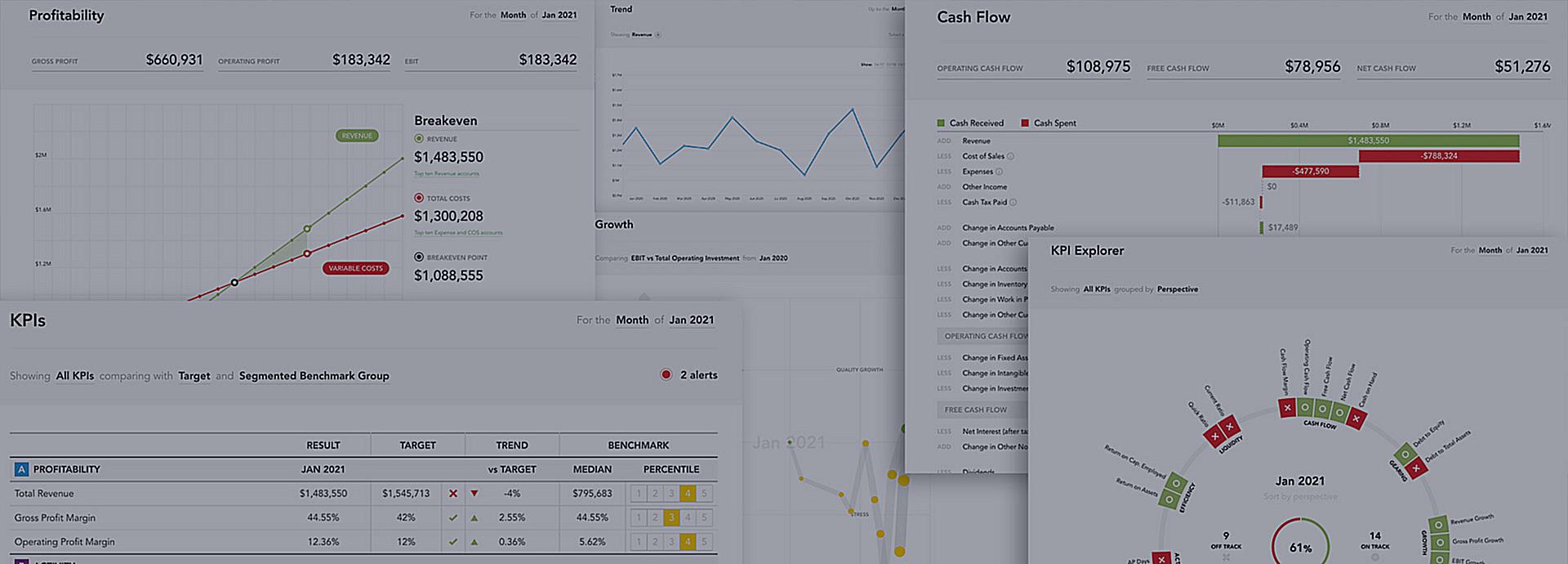Open Jan 2021 selector in Cash Flow panel
The image size is (1568, 564).
(1528, 16)
